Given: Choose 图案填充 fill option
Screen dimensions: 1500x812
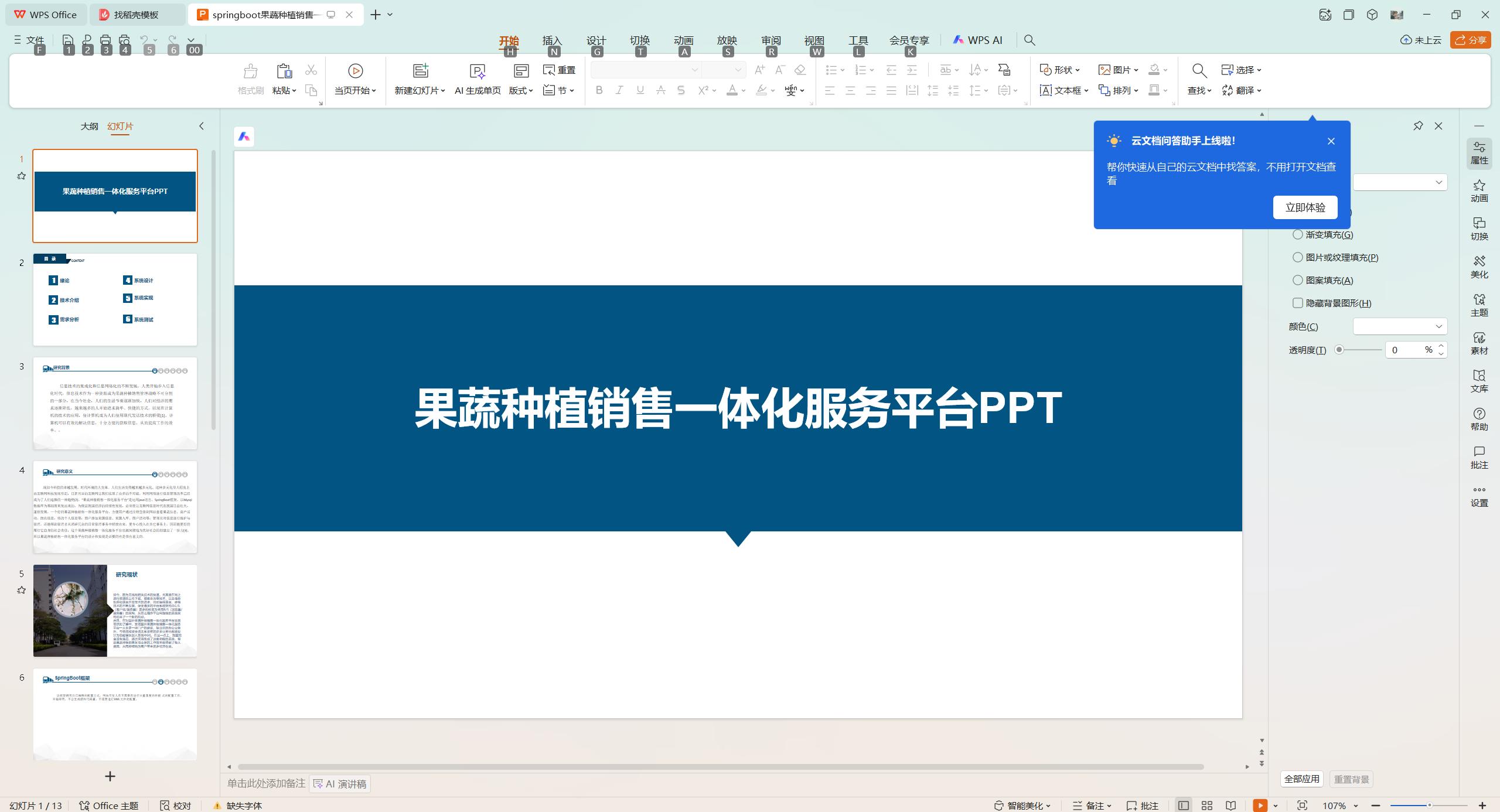Looking at the screenshot, I should 1297,280.
